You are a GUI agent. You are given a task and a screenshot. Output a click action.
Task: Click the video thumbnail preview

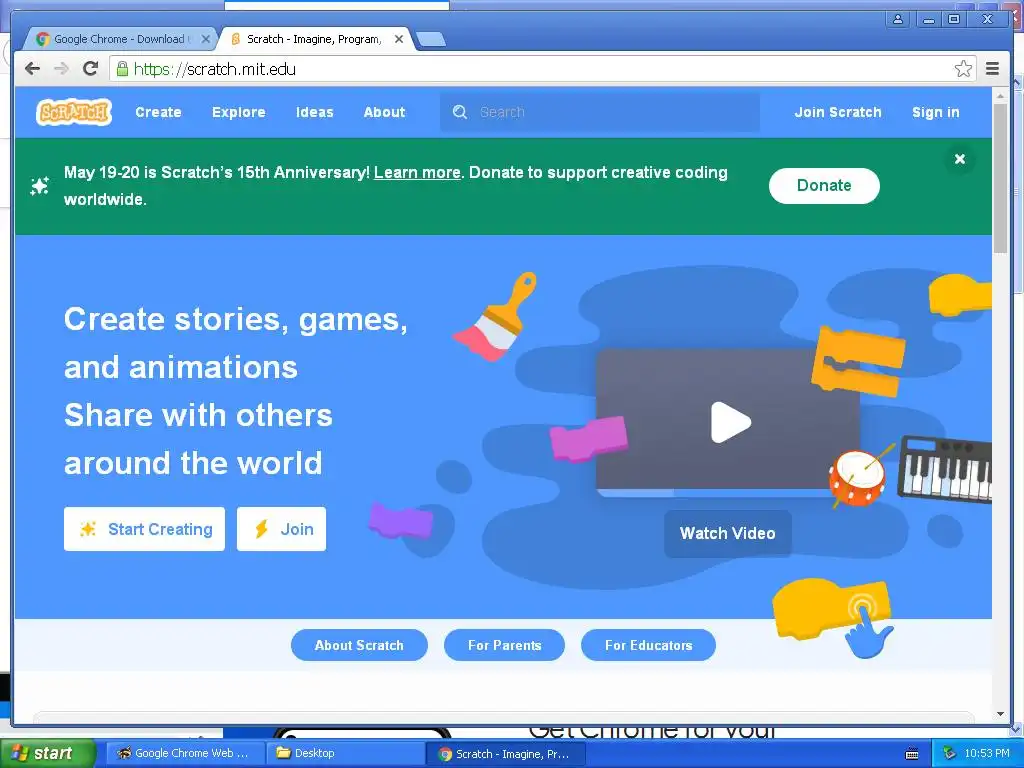coord(727,421)
